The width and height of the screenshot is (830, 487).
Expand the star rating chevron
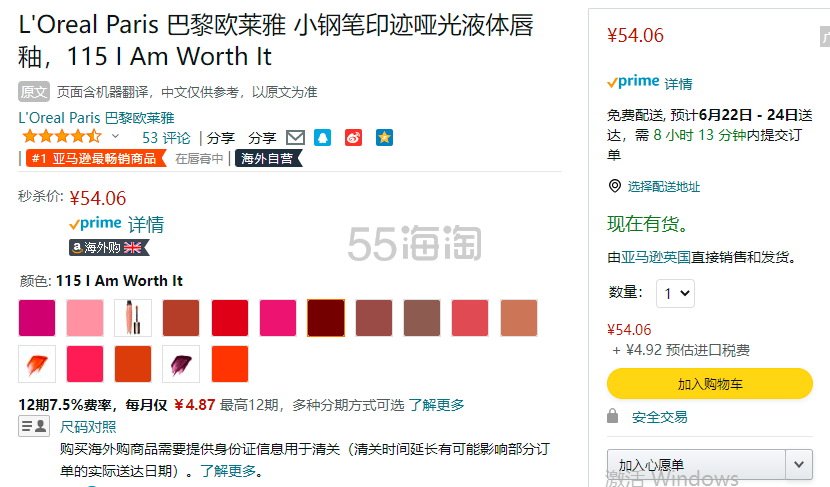(x=115, y=137)
